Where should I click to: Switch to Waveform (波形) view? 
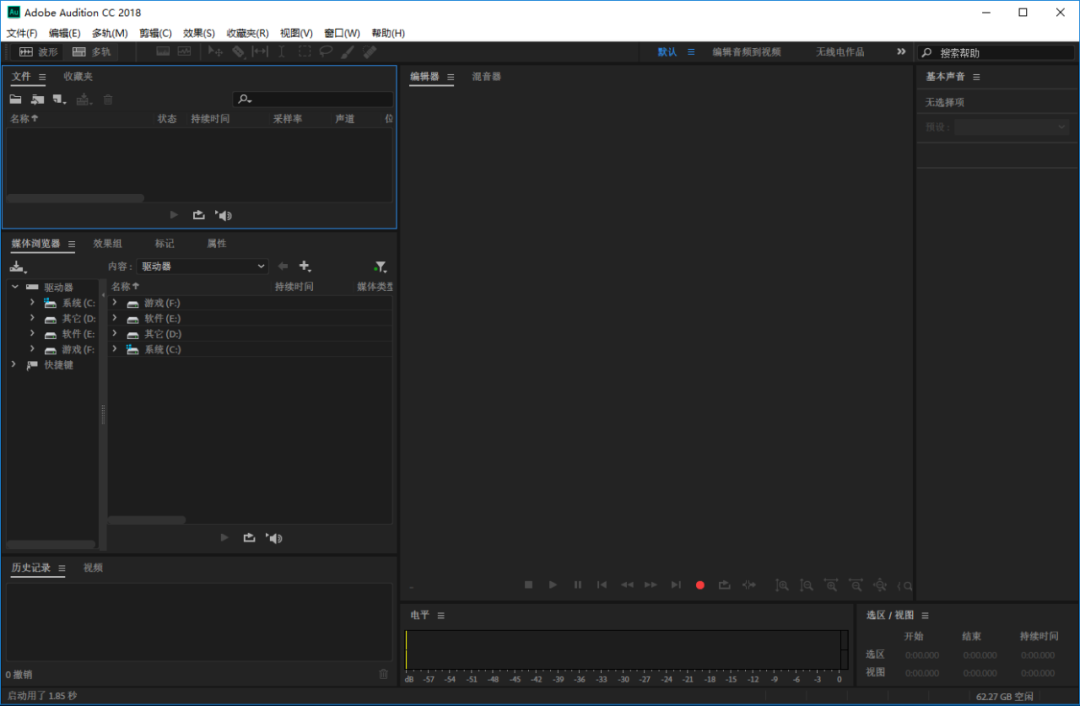point(39,52)
